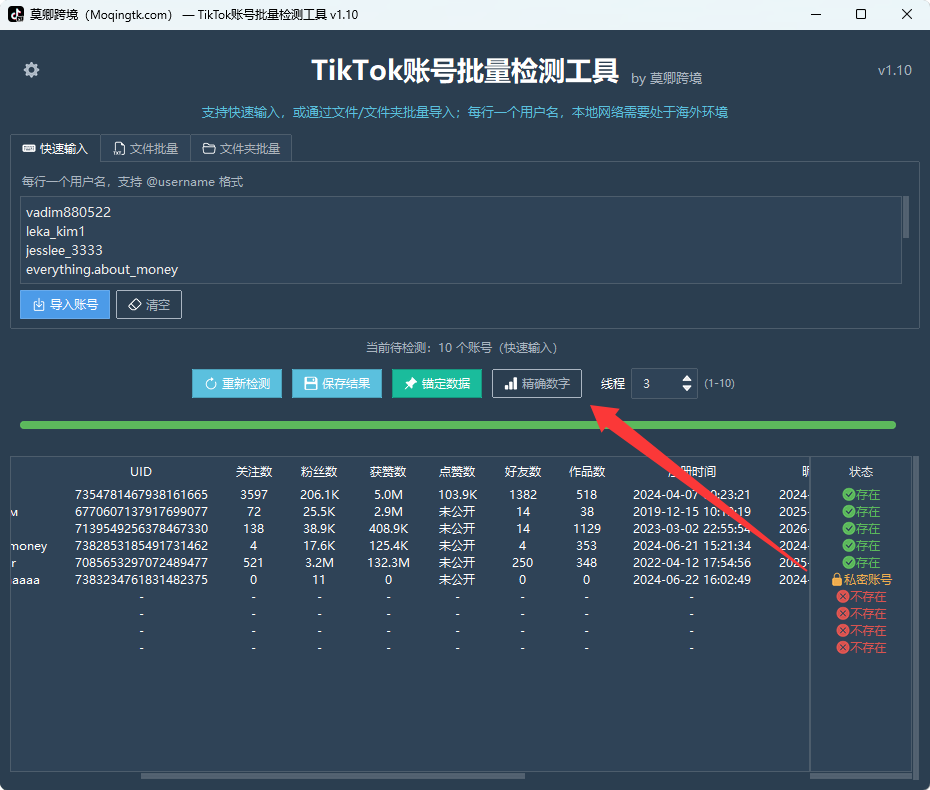Click 存在 status in the 3.2M followers row

click(x=861, y=563)
